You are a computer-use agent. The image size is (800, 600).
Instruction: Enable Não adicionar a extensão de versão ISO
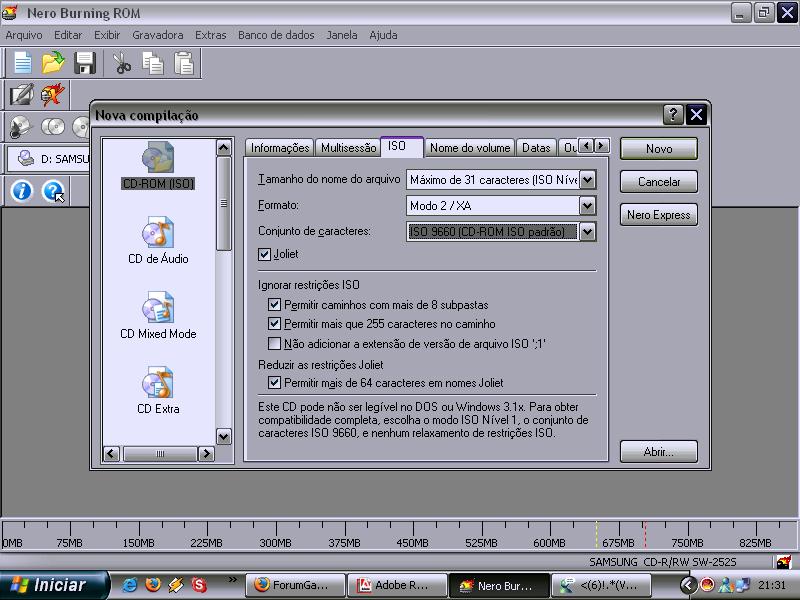click(274, 343)
